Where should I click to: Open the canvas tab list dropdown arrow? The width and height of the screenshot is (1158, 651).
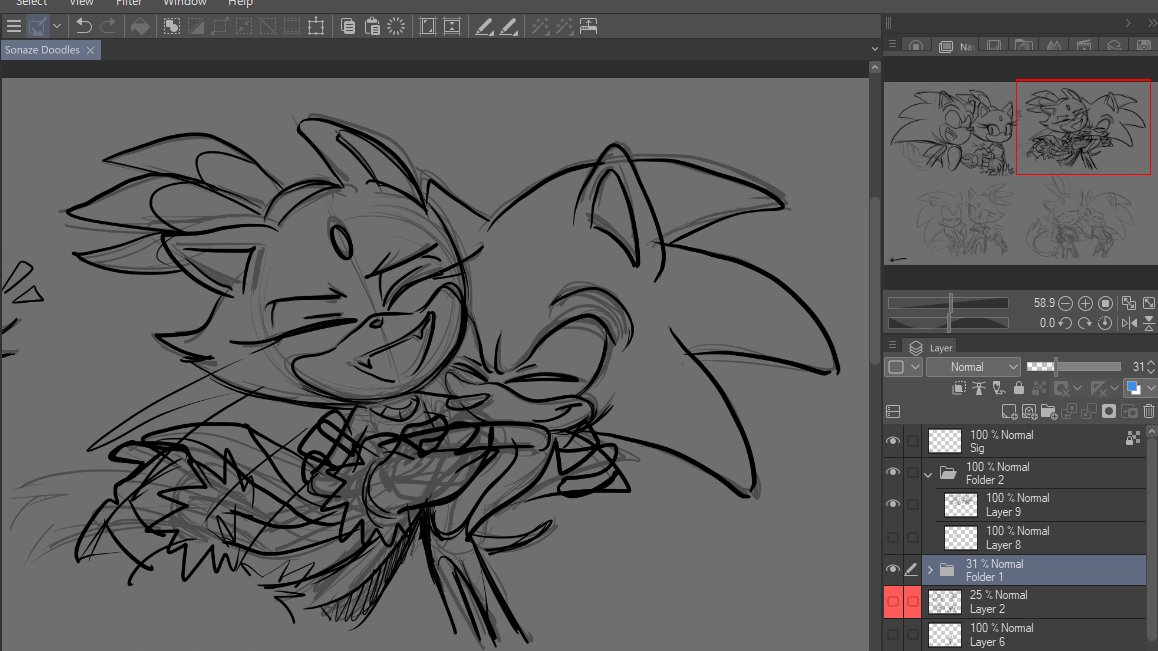click(x=875, y=49)
